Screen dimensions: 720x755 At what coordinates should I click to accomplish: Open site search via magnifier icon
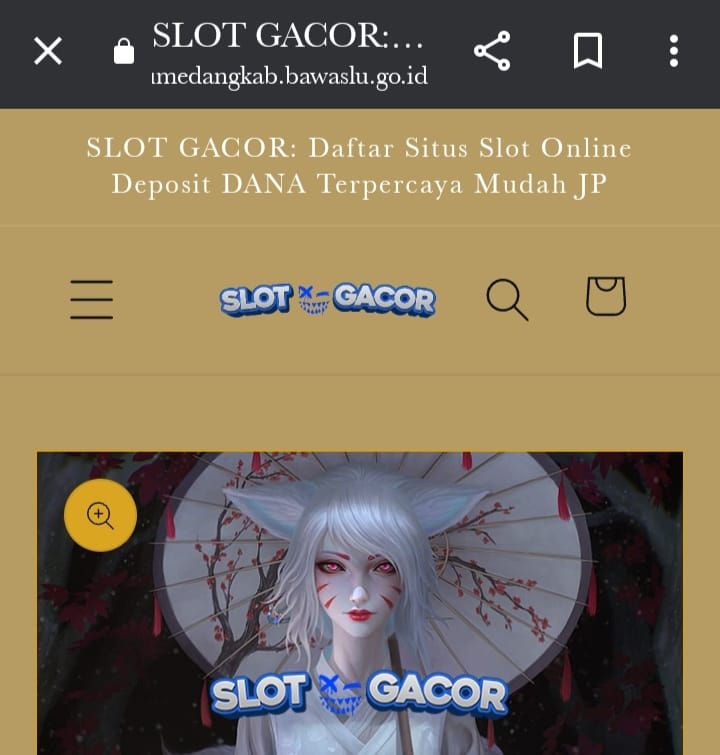(507, 299)
